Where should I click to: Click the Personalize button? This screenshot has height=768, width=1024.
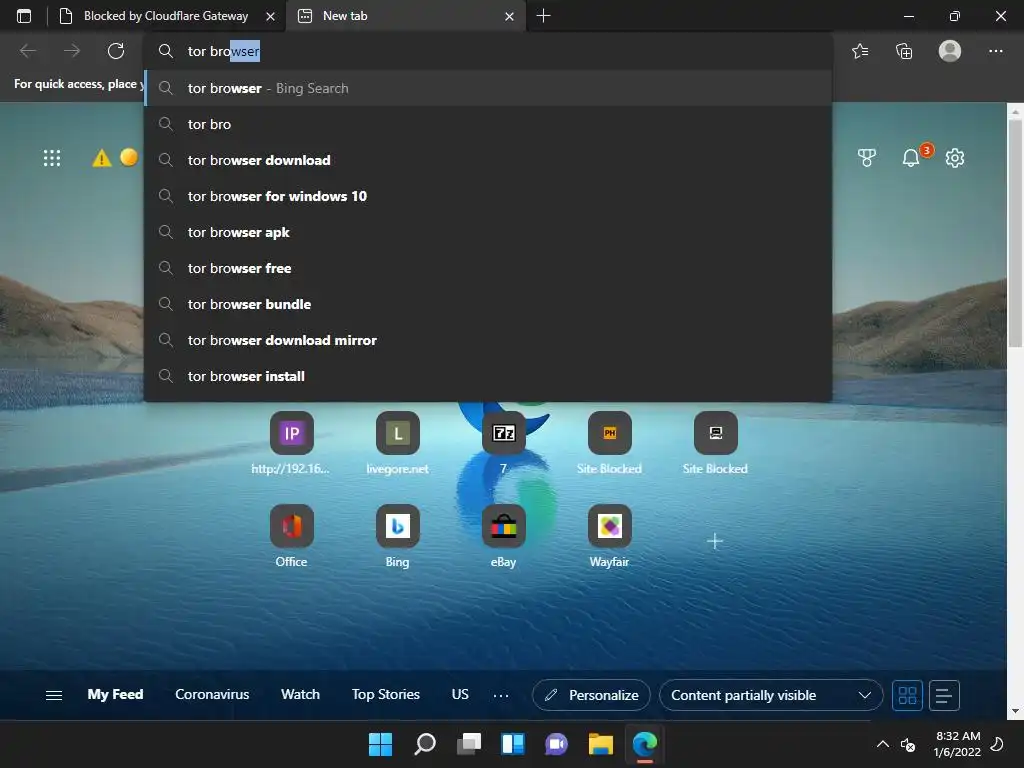591,695
